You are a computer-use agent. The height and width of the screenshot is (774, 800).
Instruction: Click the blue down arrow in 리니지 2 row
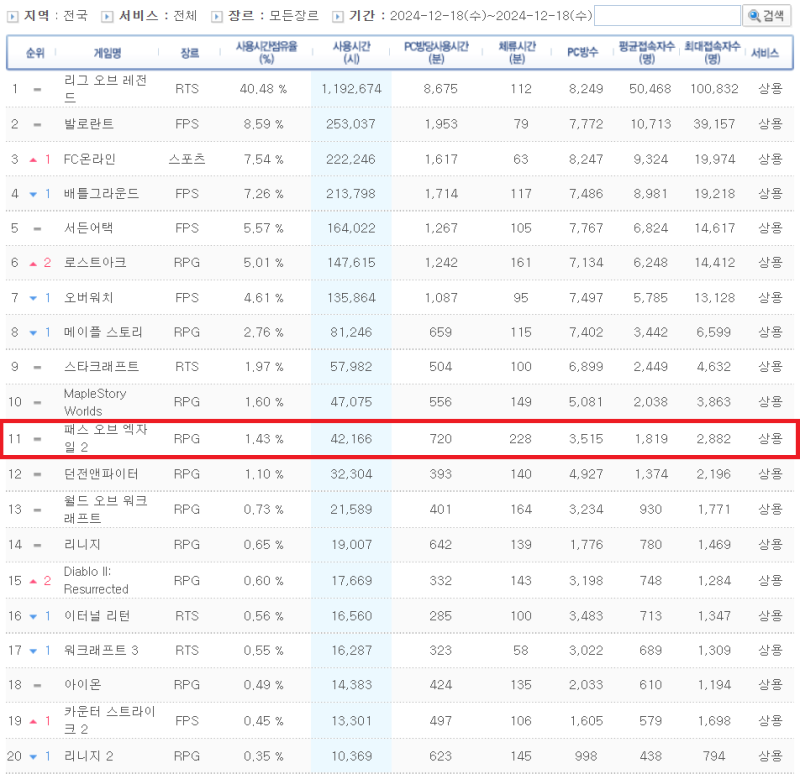[x=33, y=757]
